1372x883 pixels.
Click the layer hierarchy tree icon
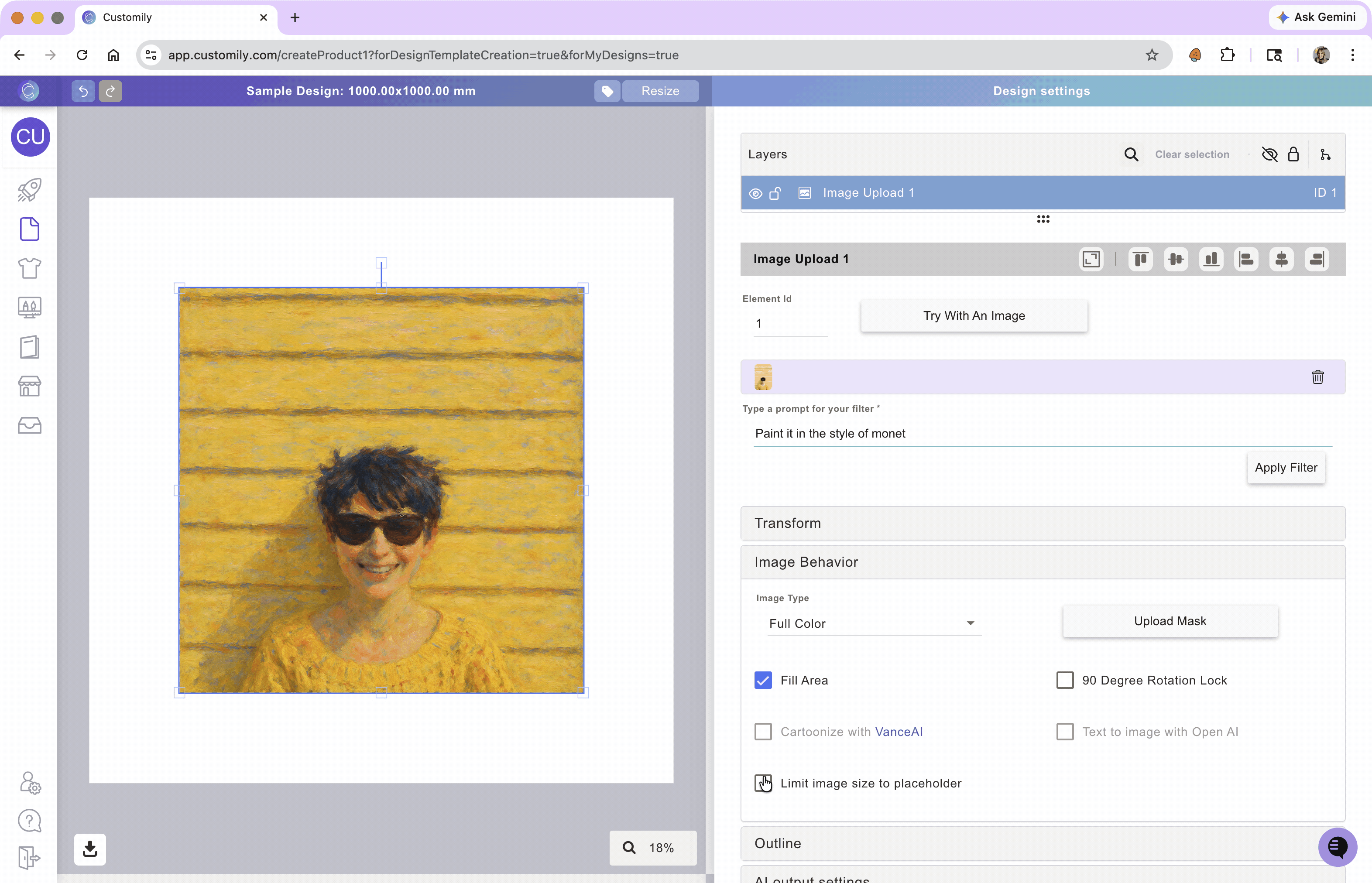coord(1325,154)
